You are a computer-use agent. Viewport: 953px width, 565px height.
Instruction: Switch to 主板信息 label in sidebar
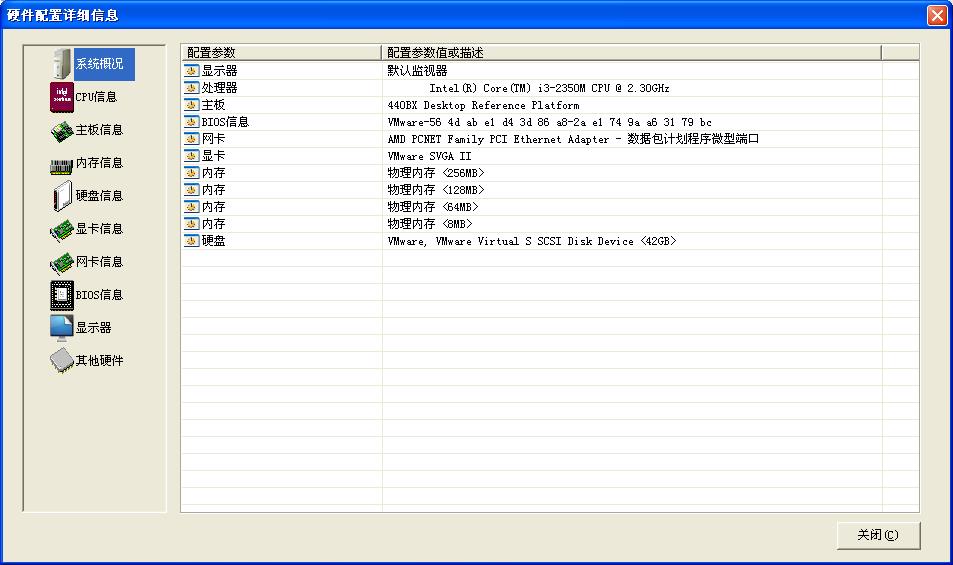[x=100, y=130]
